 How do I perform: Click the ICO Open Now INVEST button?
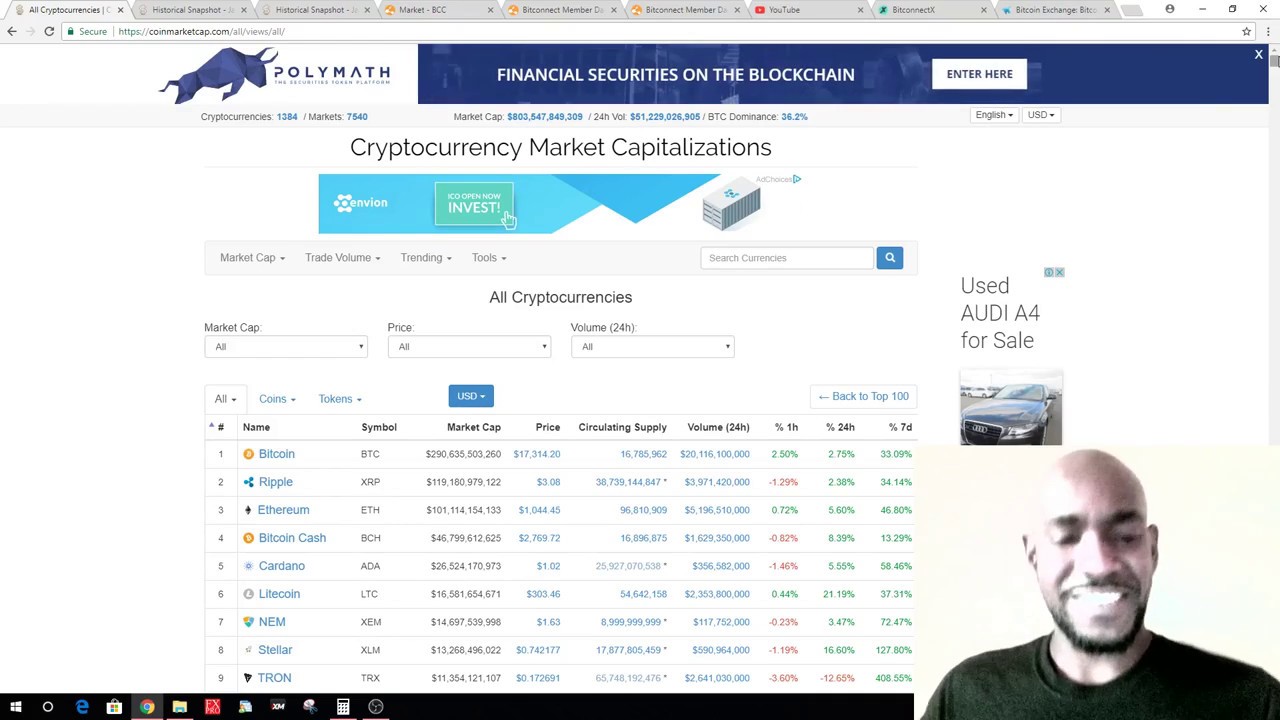(x=474, y=203)
